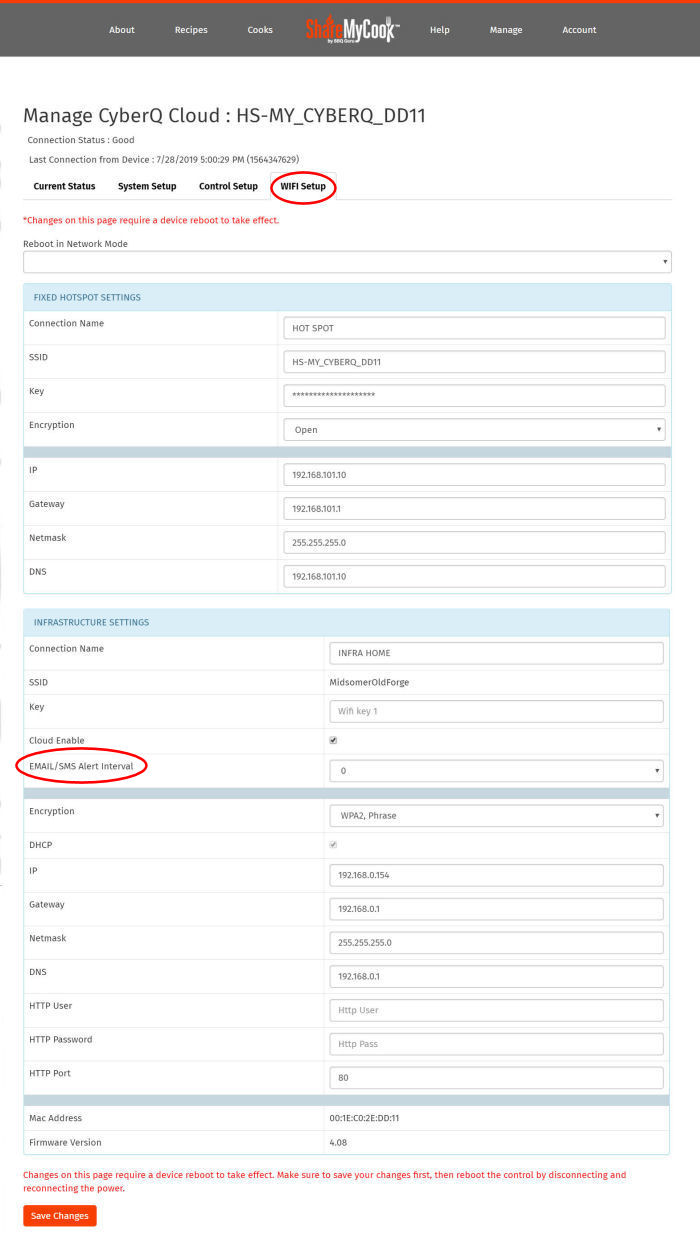Toggle the DHCP checkbox
The width and height of the screenshot is (700, 1249).
pos(333,845)
